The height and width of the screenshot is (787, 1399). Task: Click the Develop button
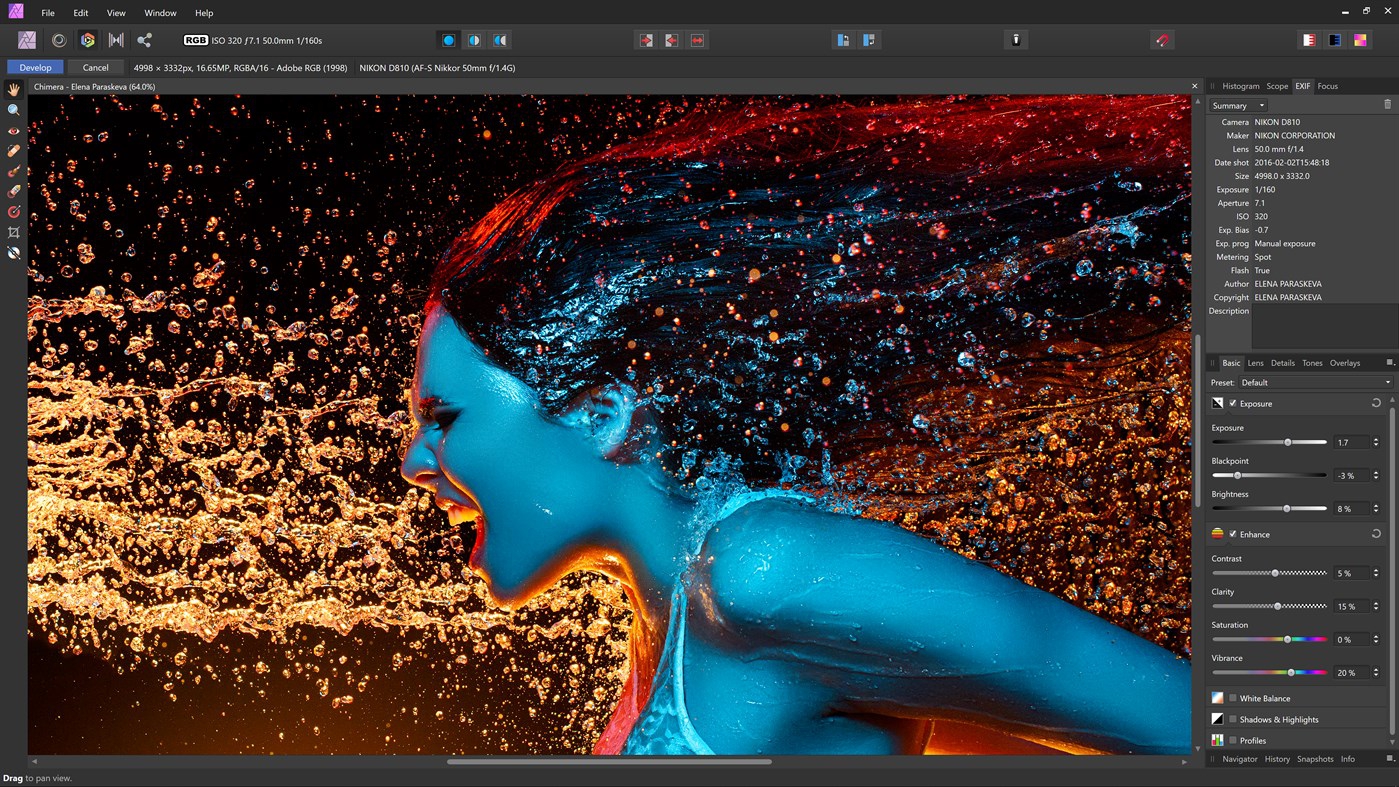(35, 67)
